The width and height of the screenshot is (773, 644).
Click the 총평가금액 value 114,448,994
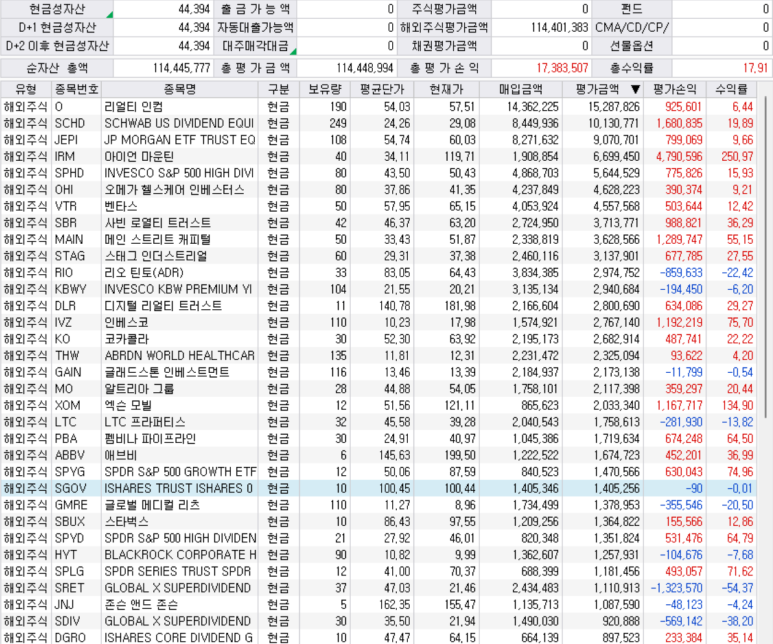click(x=365, y=68)
